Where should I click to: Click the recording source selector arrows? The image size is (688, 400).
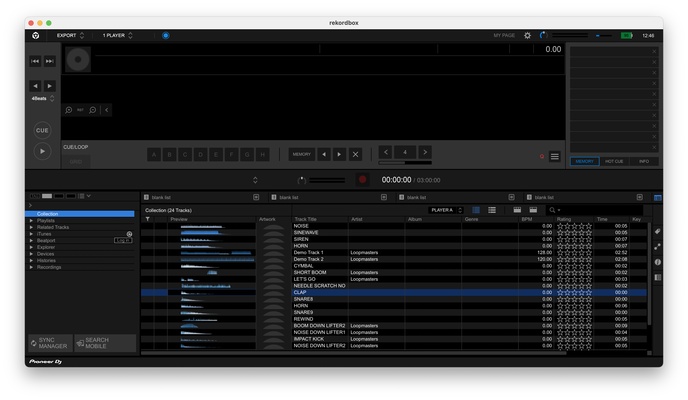click(255, 180)
